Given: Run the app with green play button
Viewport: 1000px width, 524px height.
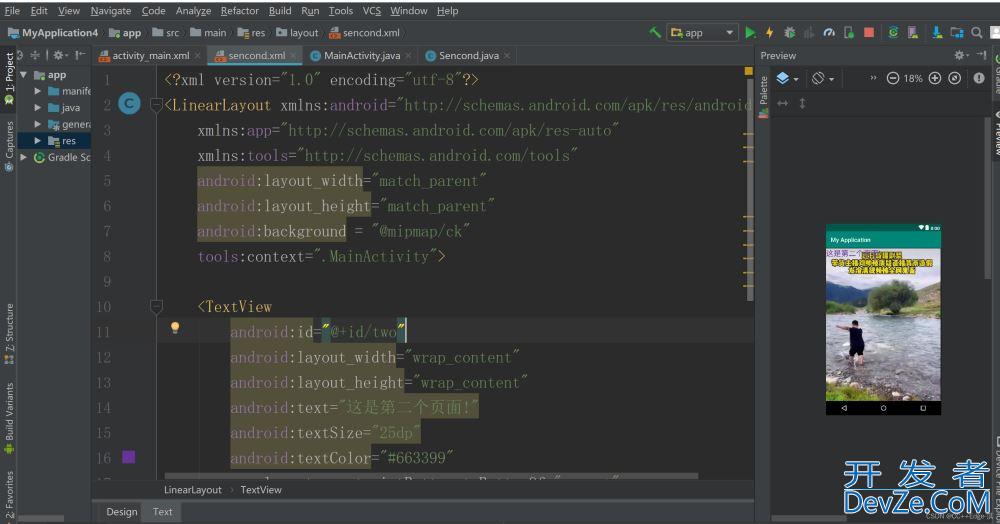Looking at the screenshot, I should (751, 33).
